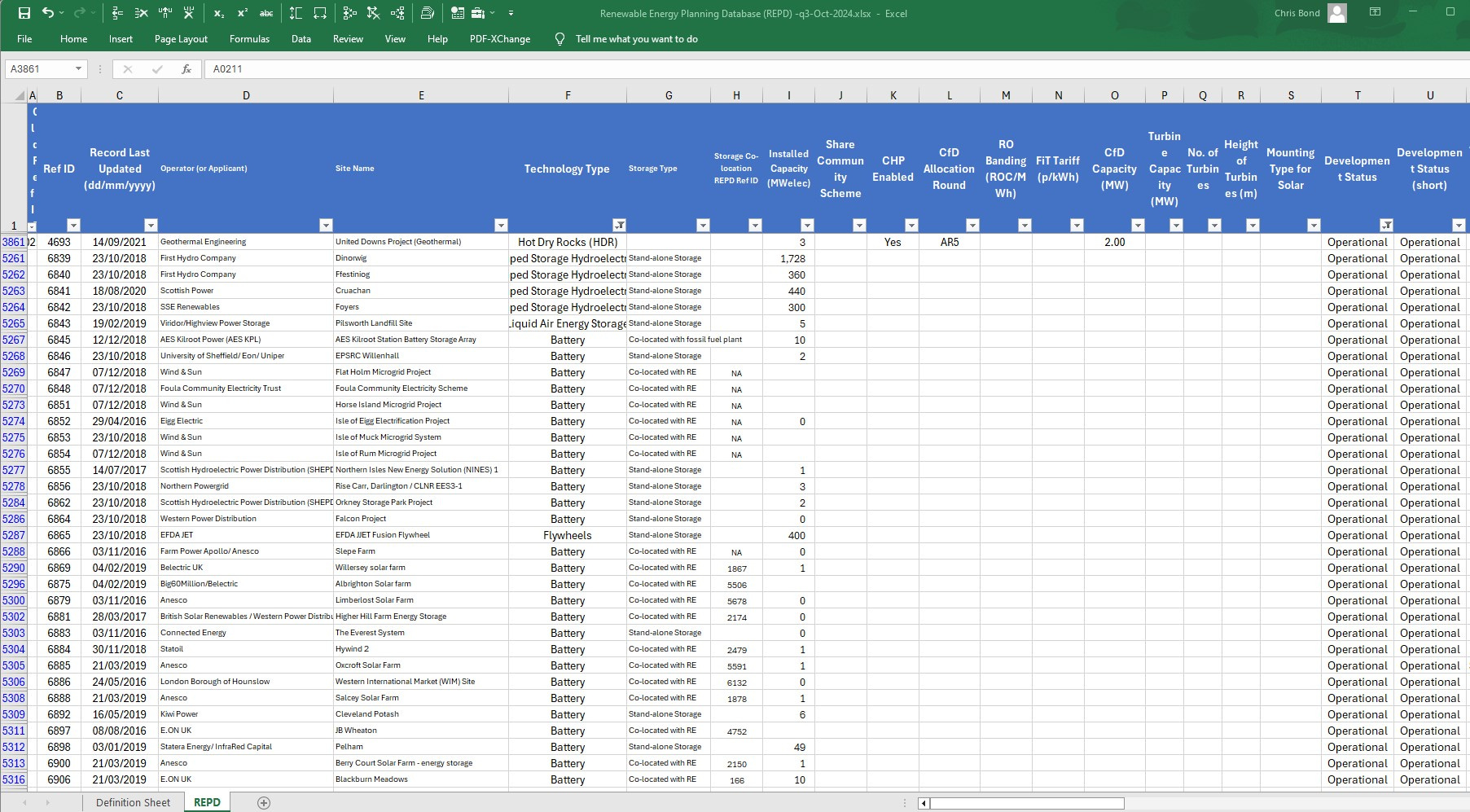The image size is (1470, 812).
Task: Apply superscript formatting (x² icon)
Action: pos(243,13)
